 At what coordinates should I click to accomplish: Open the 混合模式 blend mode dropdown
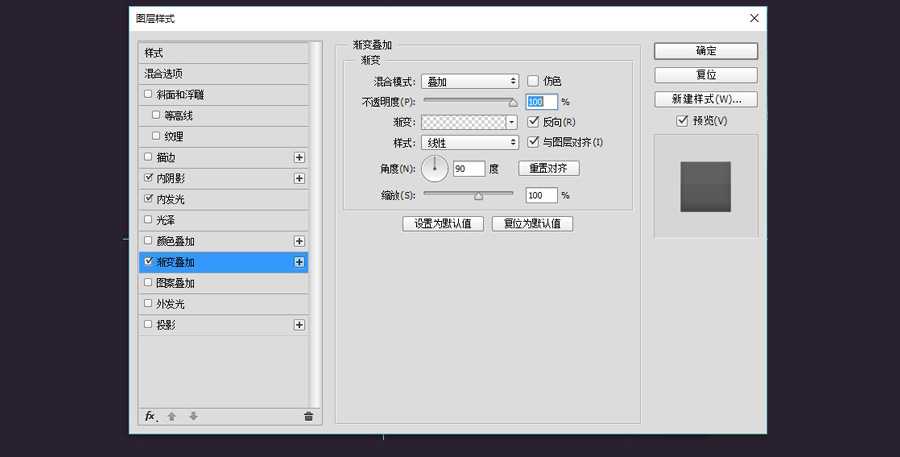469,81
